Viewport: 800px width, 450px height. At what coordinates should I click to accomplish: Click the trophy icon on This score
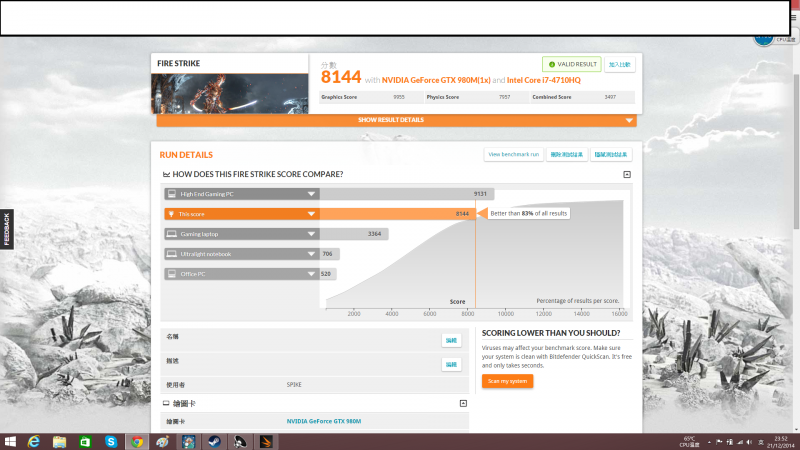pyautogui.click(x=171, y=214)
